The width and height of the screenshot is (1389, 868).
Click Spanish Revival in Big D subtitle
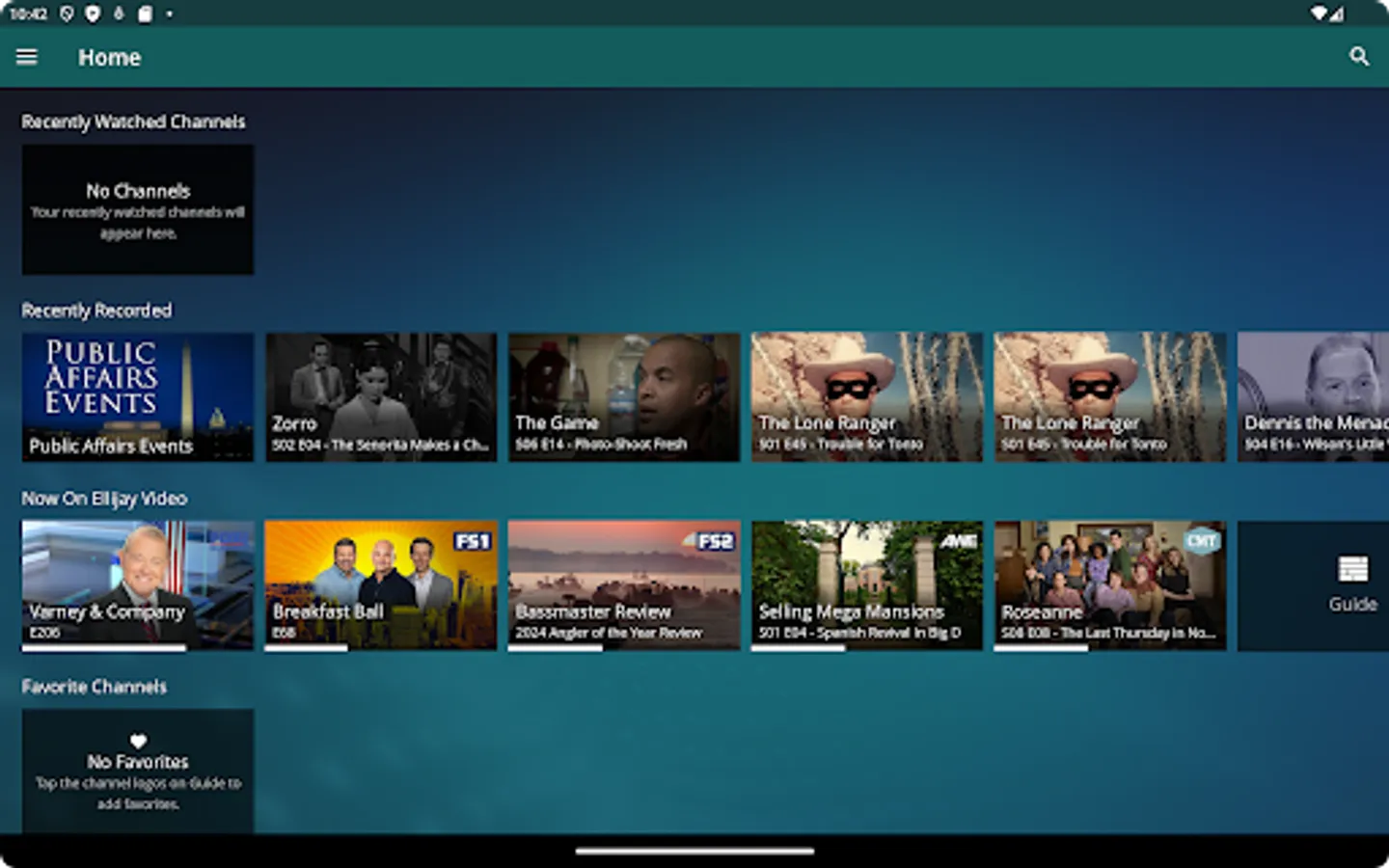pyautogui.click(x=859, y=633)
